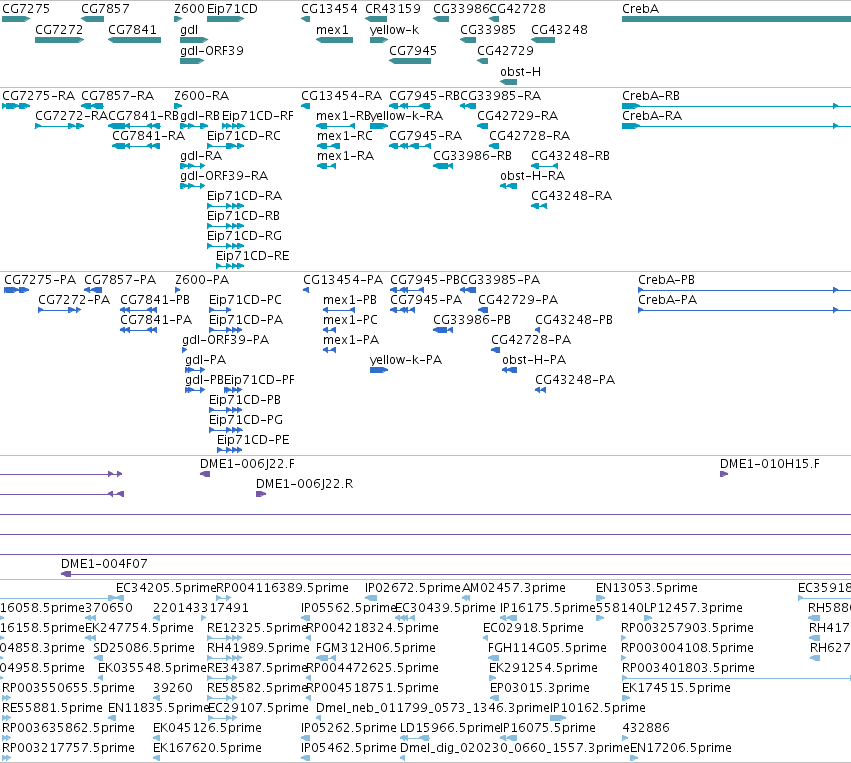Click the EC02918.5prime EST label
Screen dimensions: 851x763
tap(534, 628)
